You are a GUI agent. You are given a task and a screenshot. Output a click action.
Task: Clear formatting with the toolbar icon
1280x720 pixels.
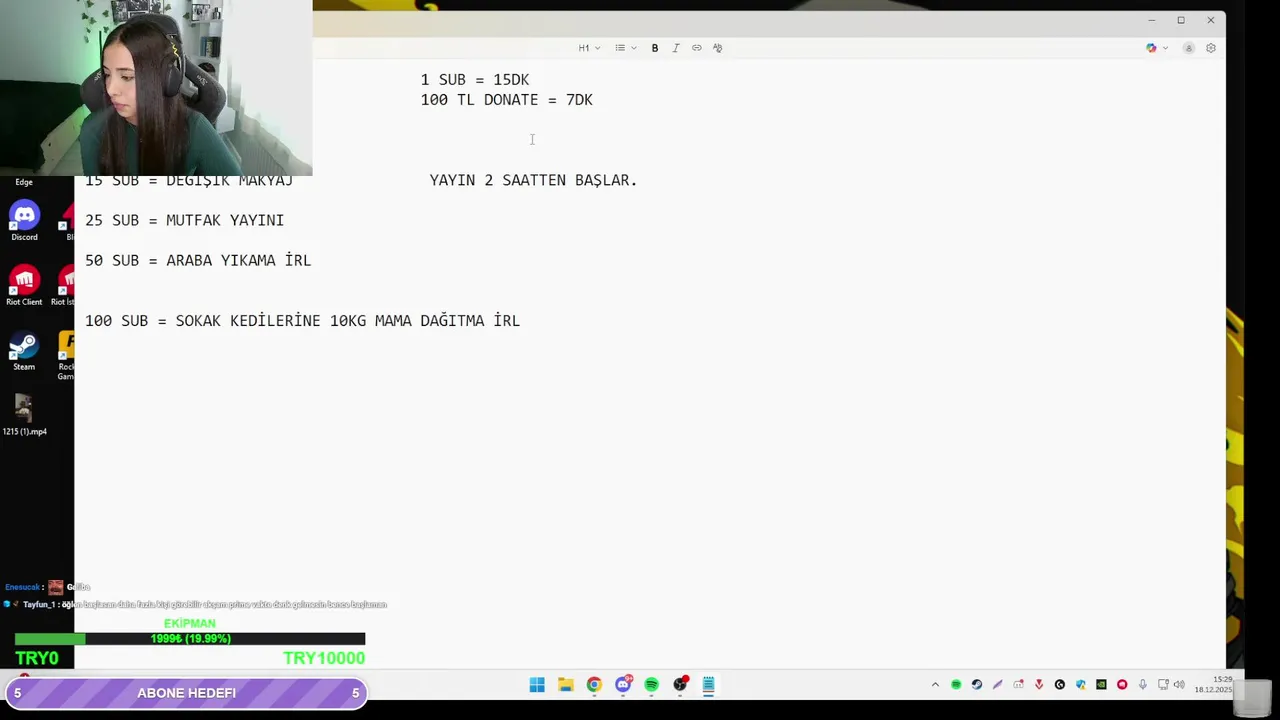click(x=717, y=48)
